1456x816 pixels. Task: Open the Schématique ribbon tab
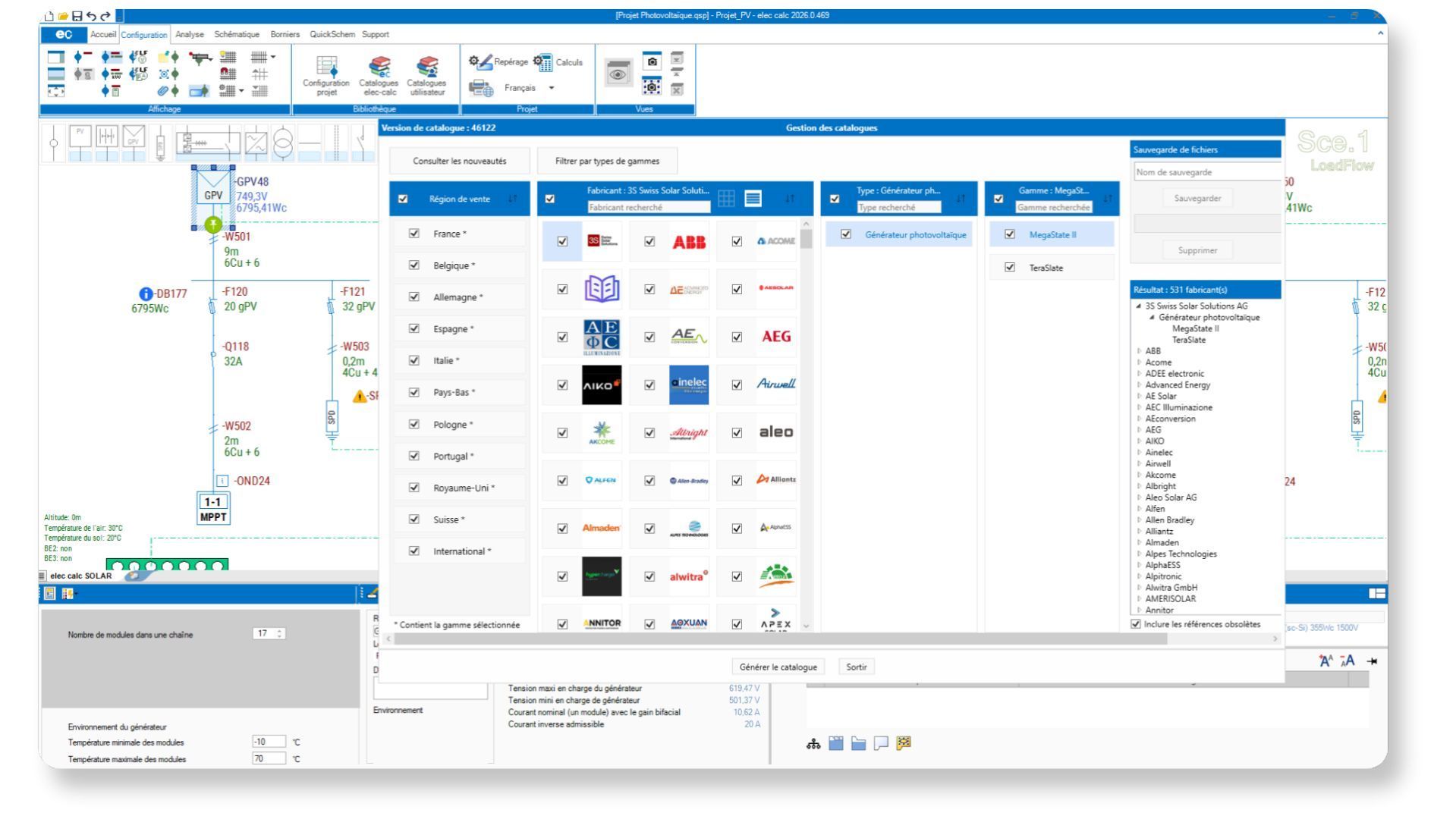click(237, 34)
